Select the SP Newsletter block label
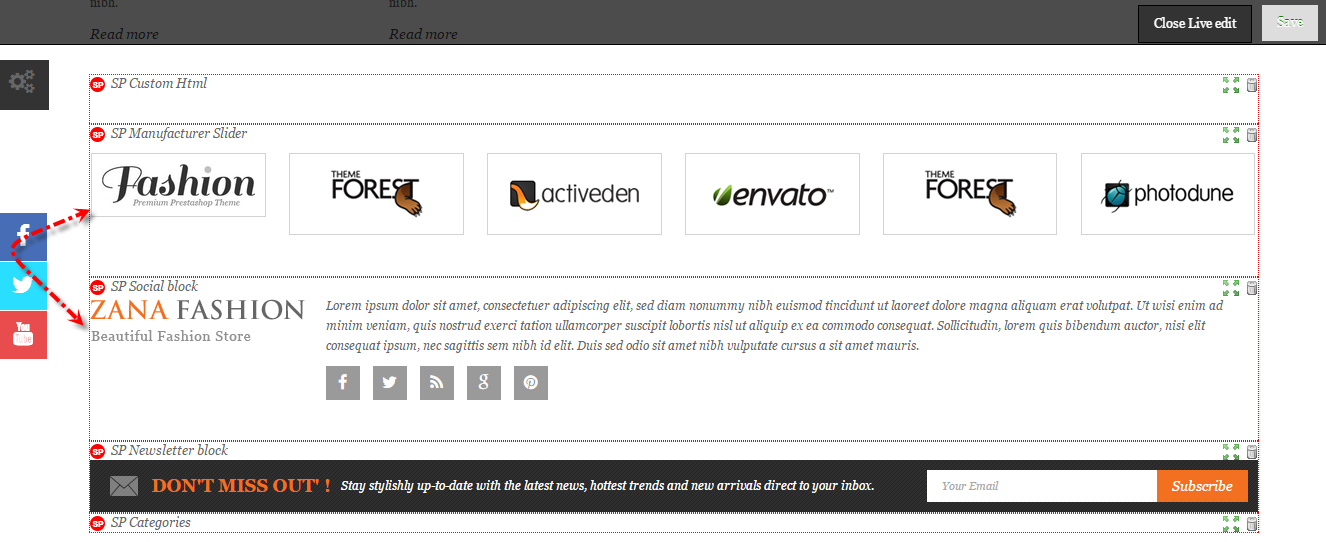The width and height of the screenshot is (1326, 542). click(170, 451)
